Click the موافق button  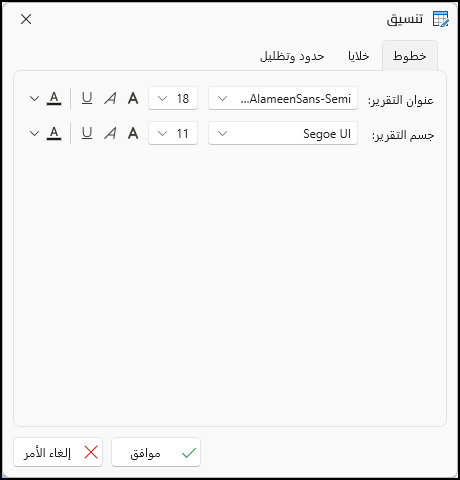[156, 452]
